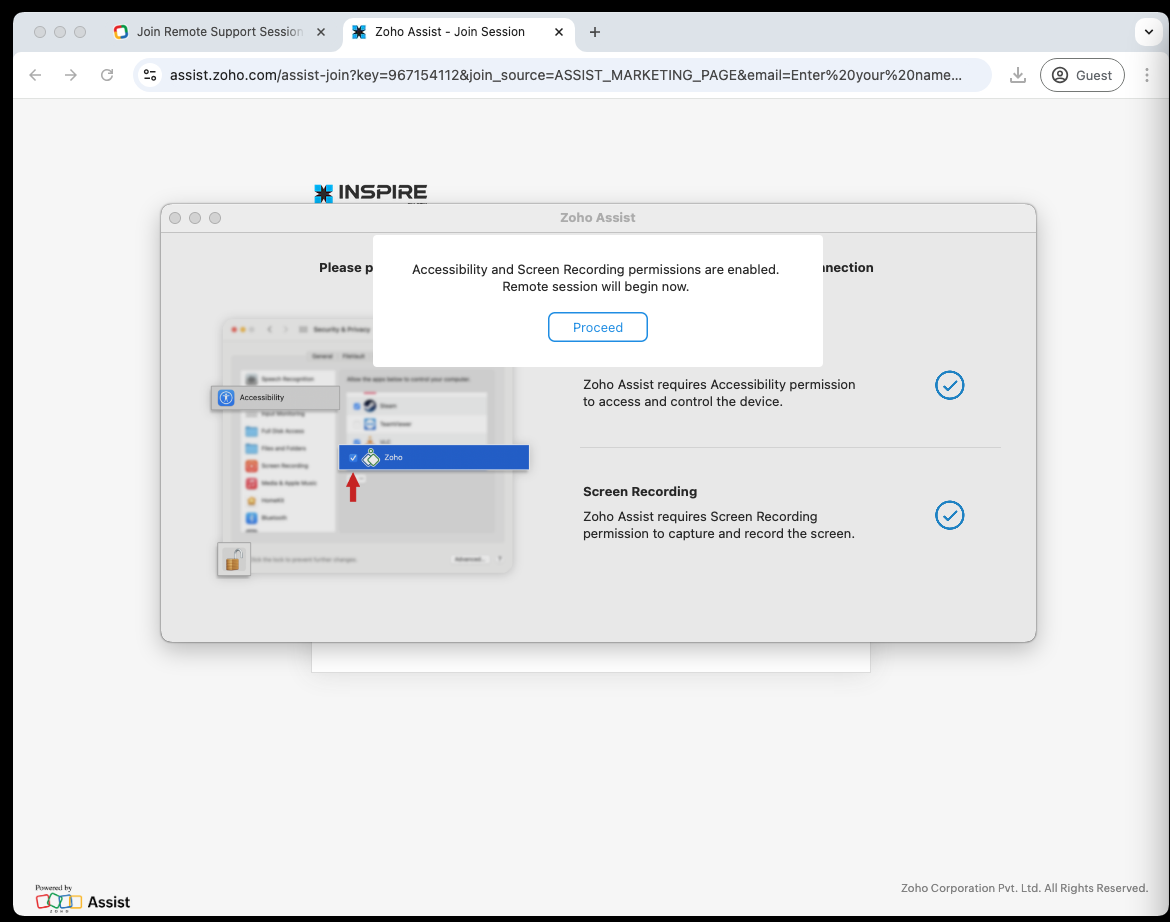The image size is (1170, 922).
Task: Click the Zoho Assist logo in footer
Action: 82,899
